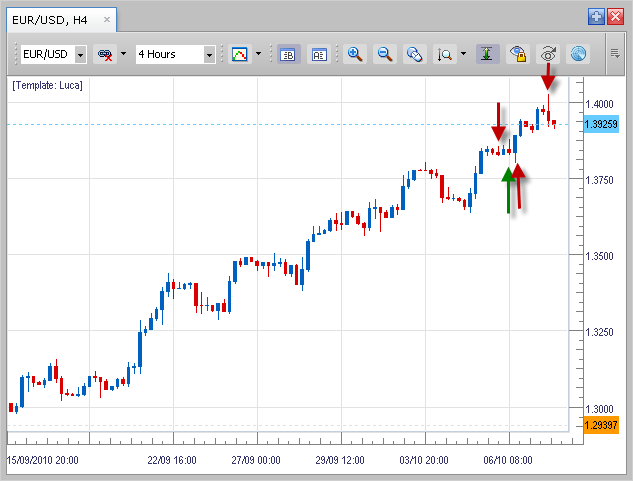Viewport: 633px width, 481px height.
Task: Click the eye with arrow icon
Action: (548, 54)
